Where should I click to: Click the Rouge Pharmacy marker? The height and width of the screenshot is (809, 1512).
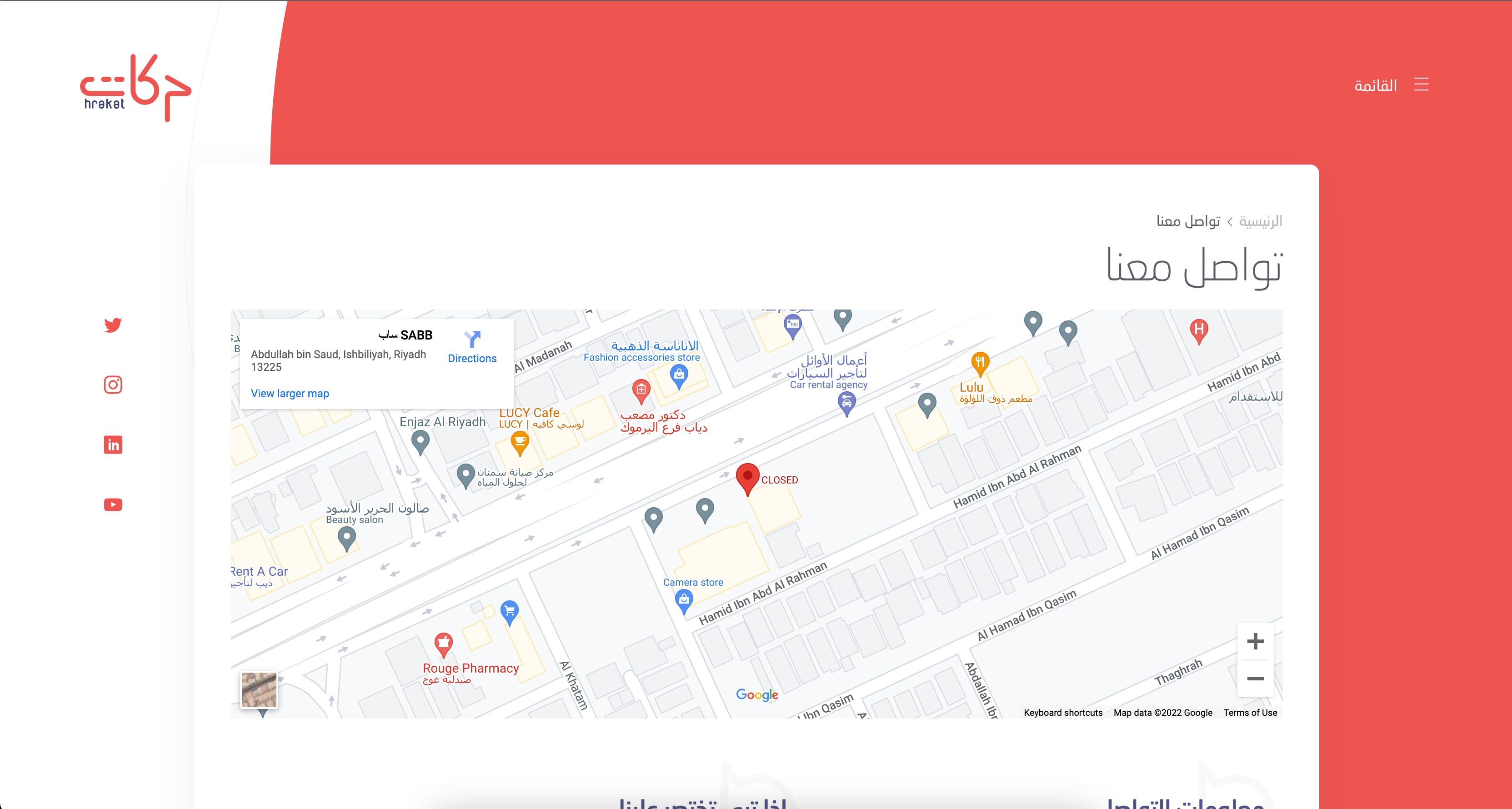point(443,645)
